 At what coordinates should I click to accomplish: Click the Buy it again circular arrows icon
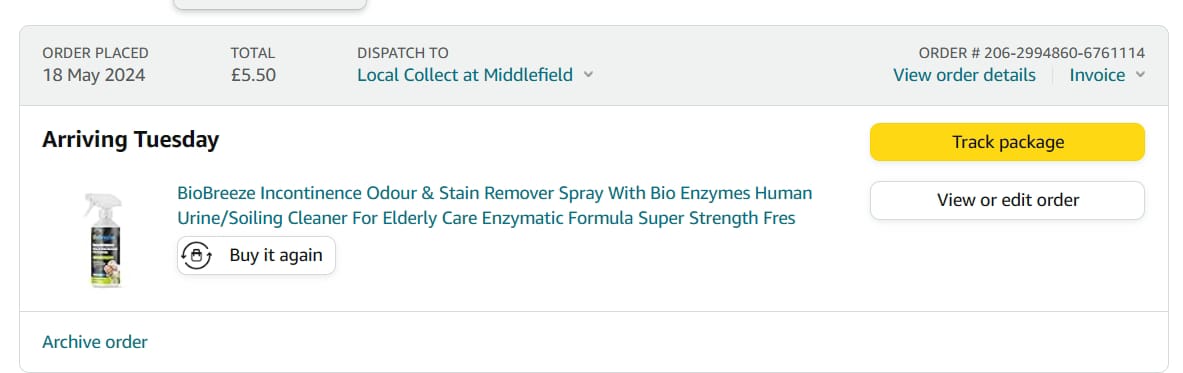(x=197, y=255)
